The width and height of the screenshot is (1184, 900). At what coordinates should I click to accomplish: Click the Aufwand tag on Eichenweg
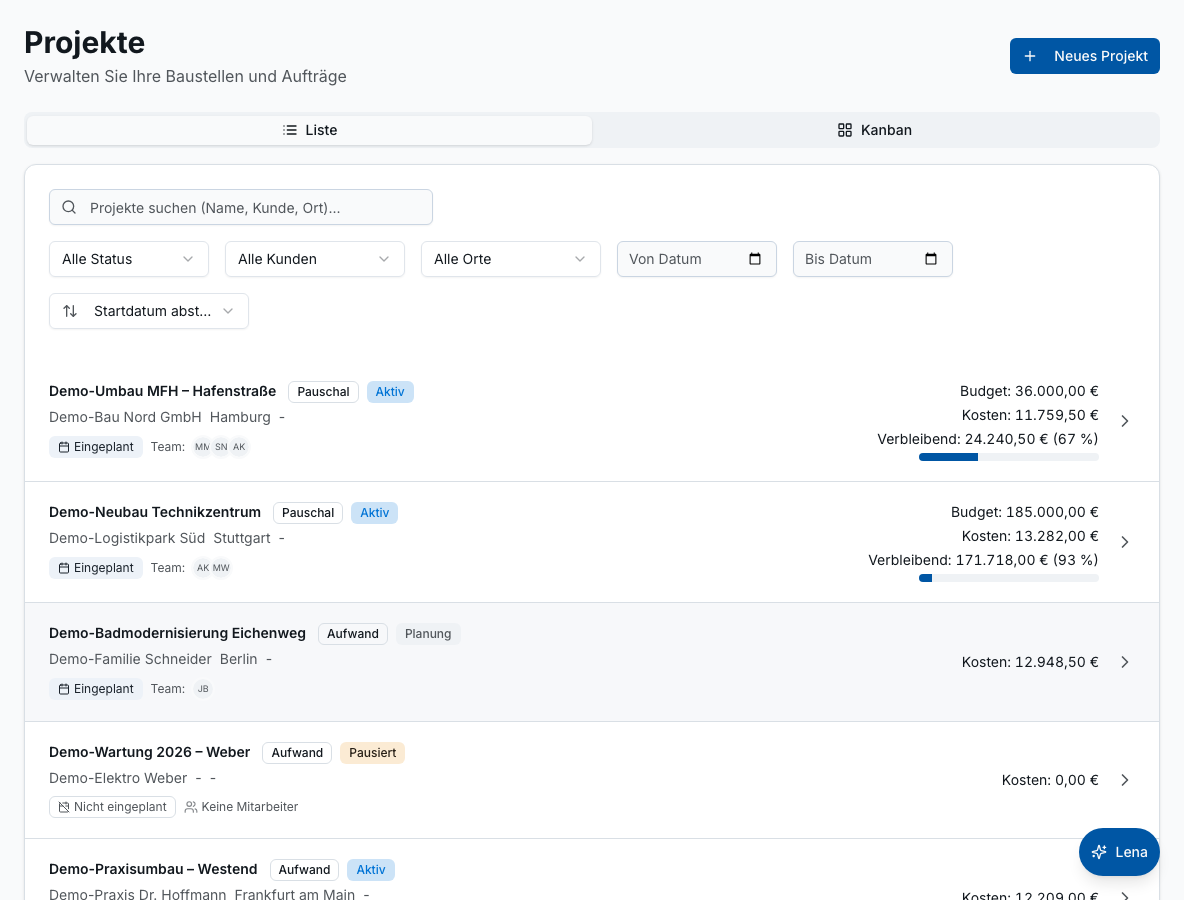(353, 633)
